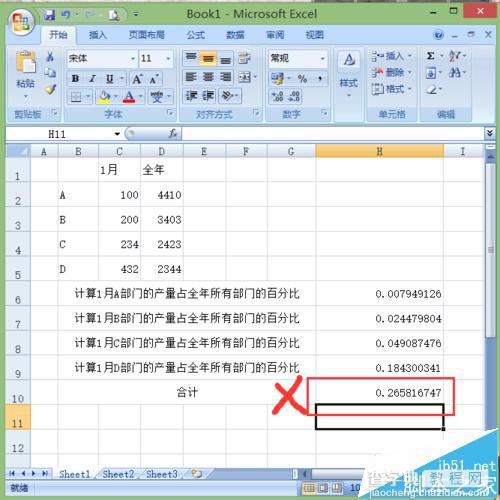Screen dimensions: 500x500
Task: Toggle middle vertical alignment
Action: click(x=208, y=58)
